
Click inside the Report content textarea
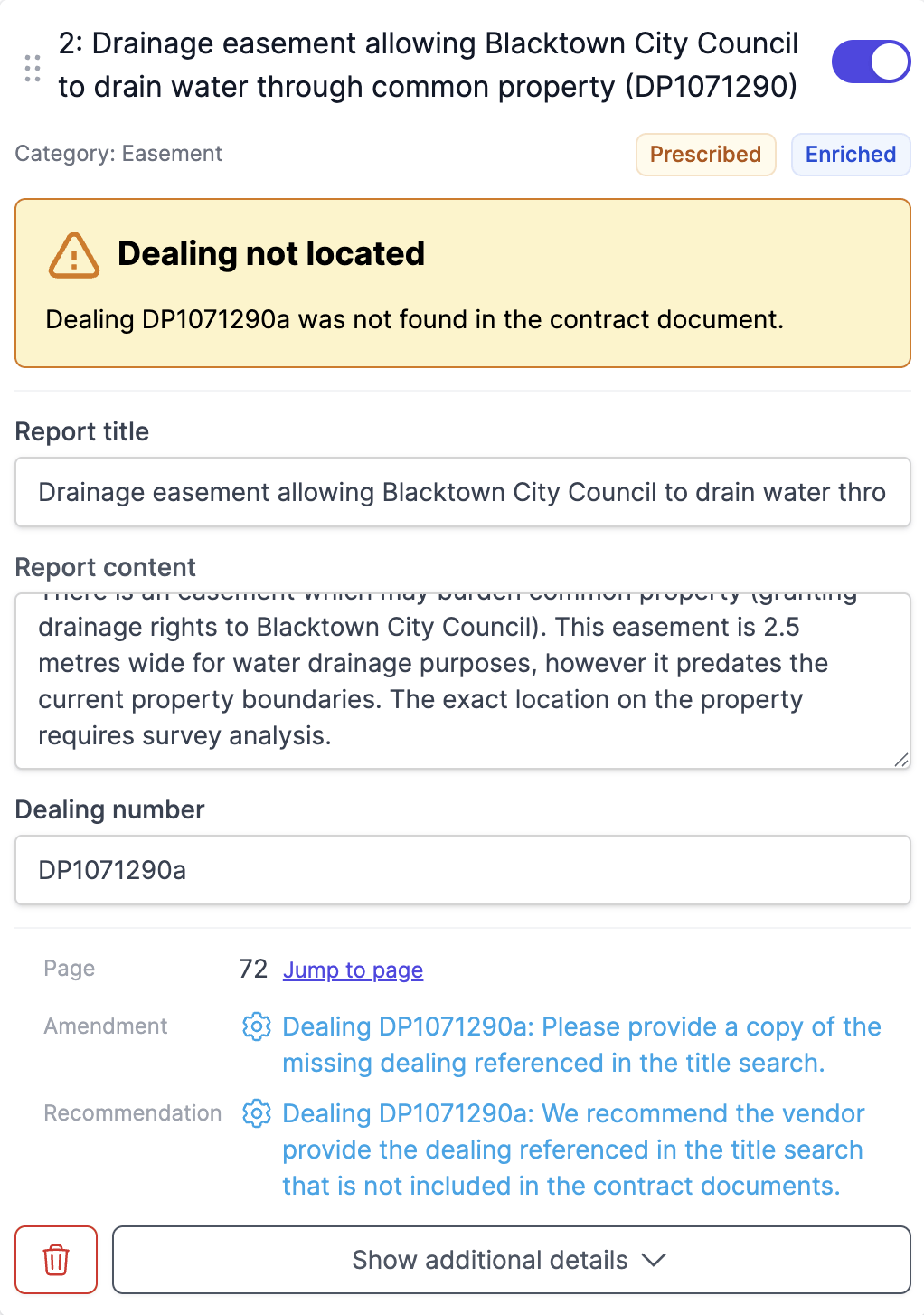(x=462, y=681)
